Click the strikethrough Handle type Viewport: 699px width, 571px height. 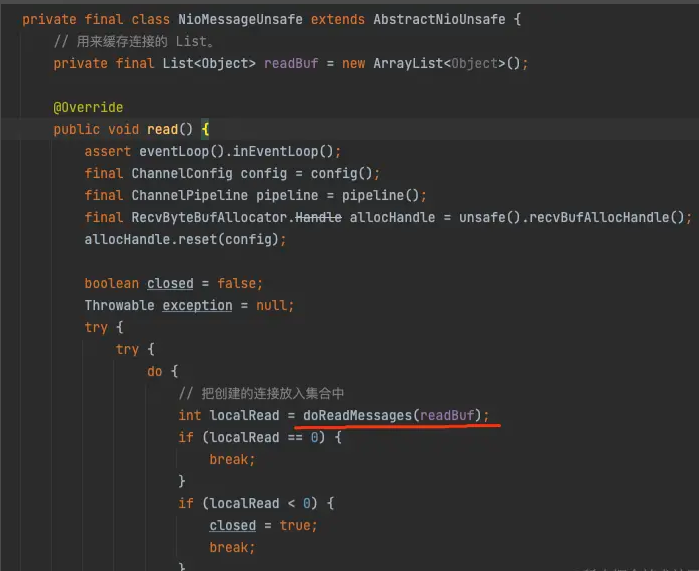(318, 218)
